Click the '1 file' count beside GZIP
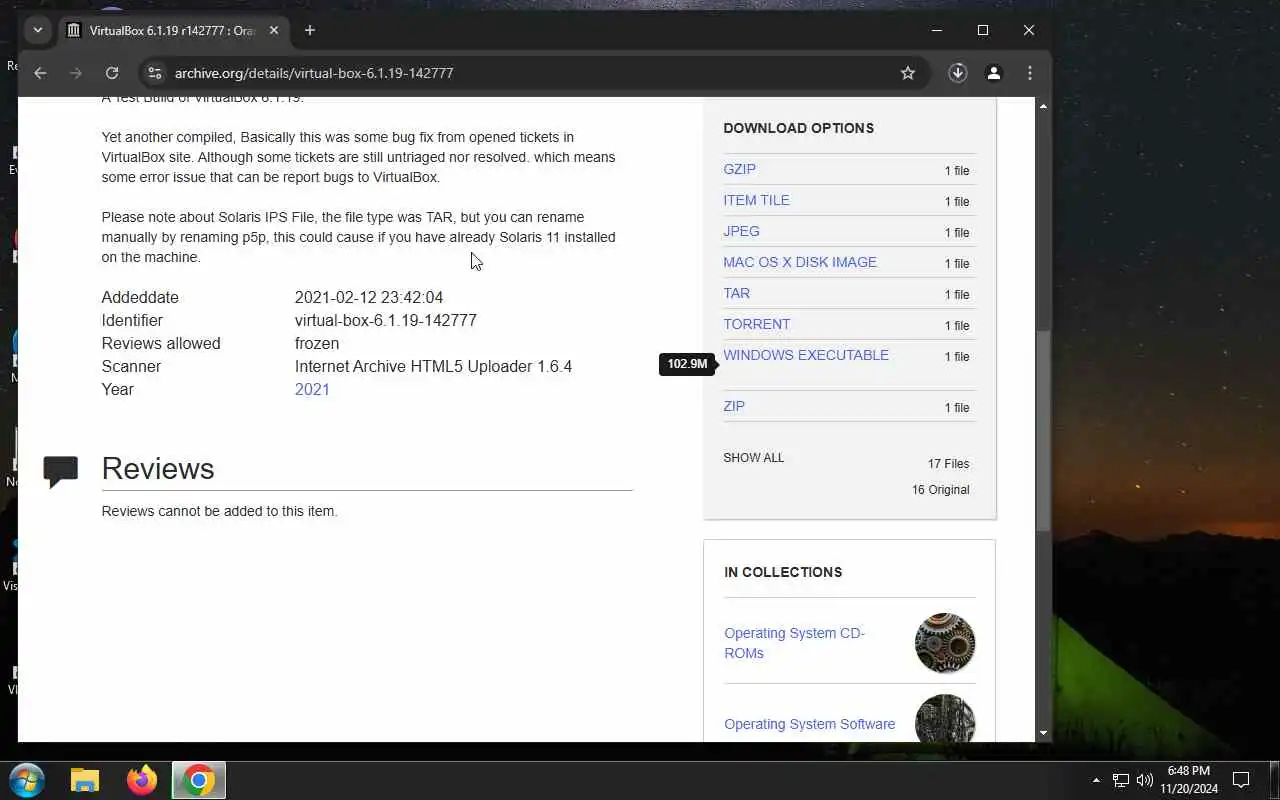This screenshot has height=800, width=1280. (x=957, y=170)
